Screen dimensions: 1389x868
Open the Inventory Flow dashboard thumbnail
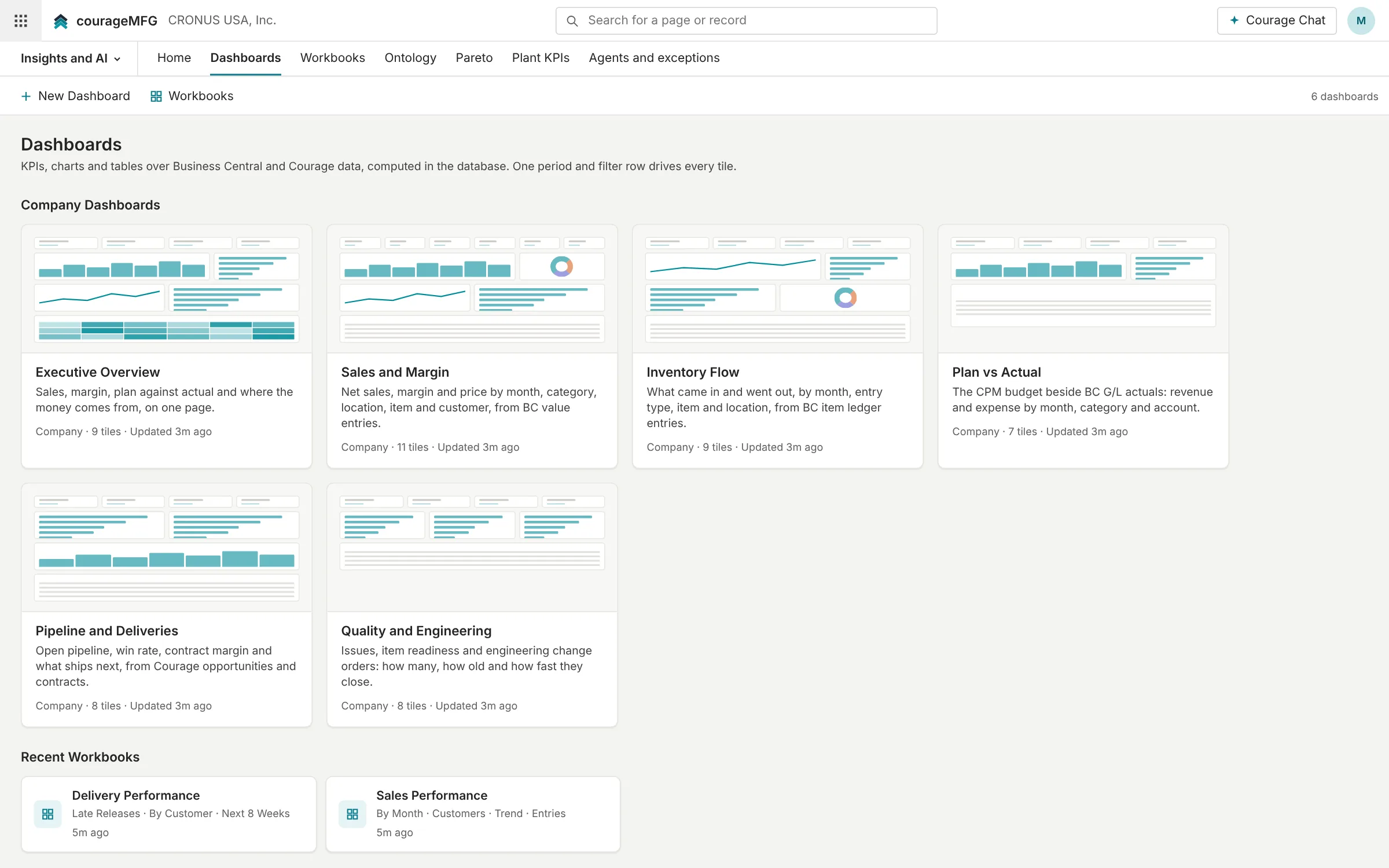pos(778,289)
